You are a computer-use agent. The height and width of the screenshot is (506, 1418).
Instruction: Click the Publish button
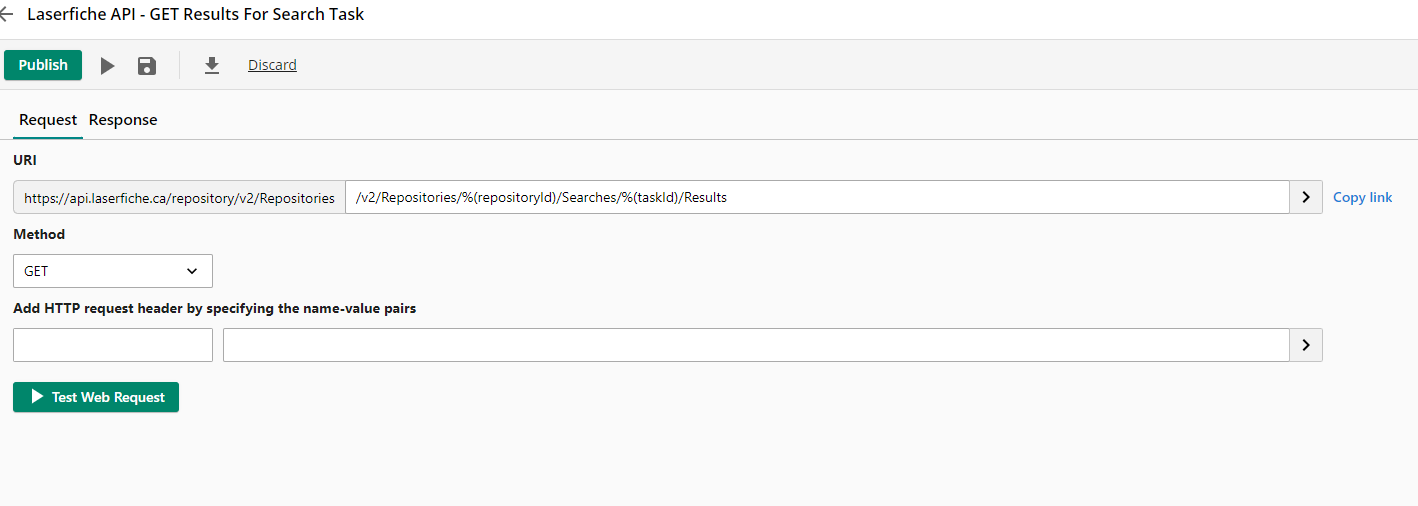pos(43,65)
